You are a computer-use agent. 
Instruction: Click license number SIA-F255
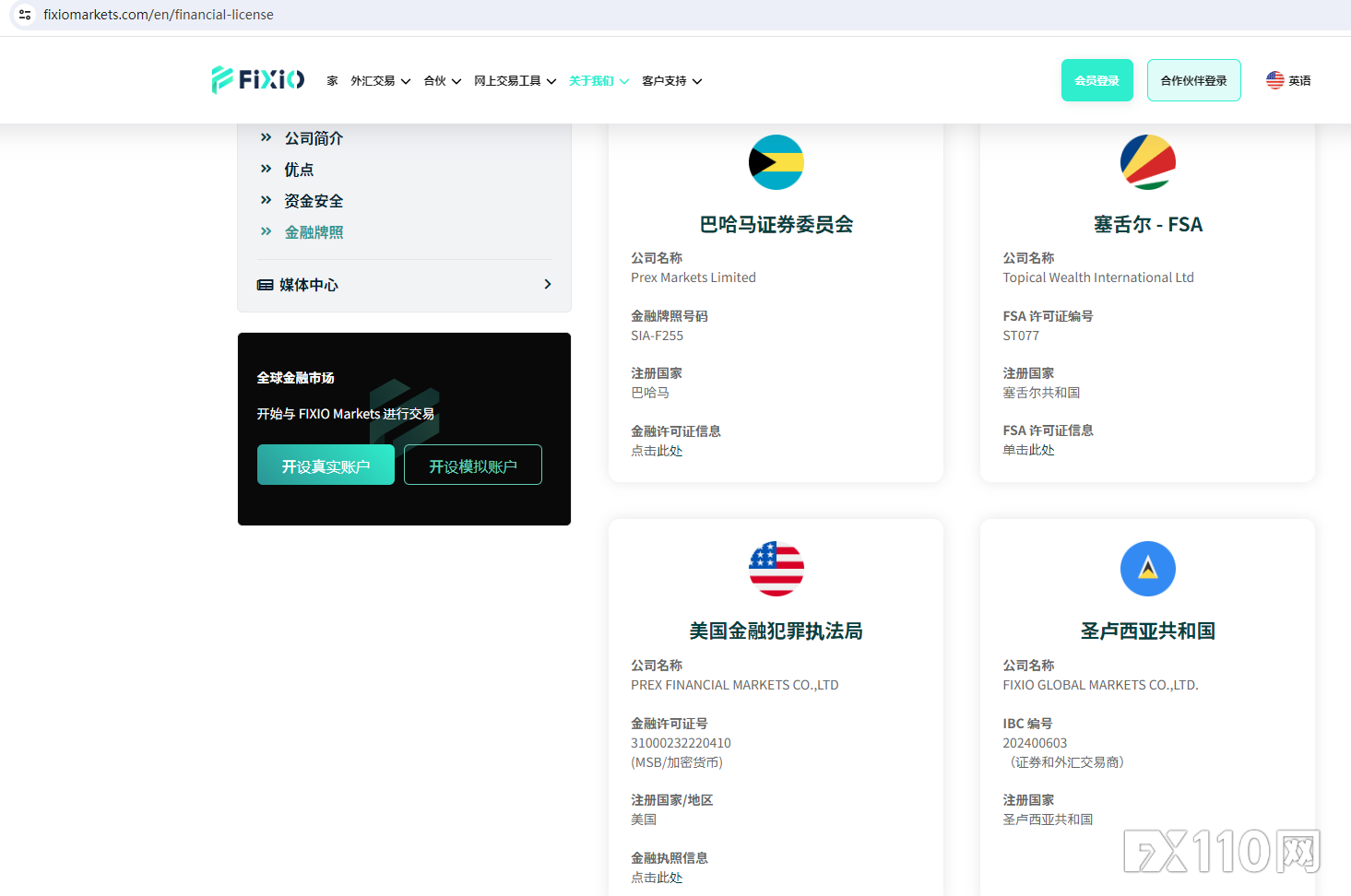coord(657,336)
